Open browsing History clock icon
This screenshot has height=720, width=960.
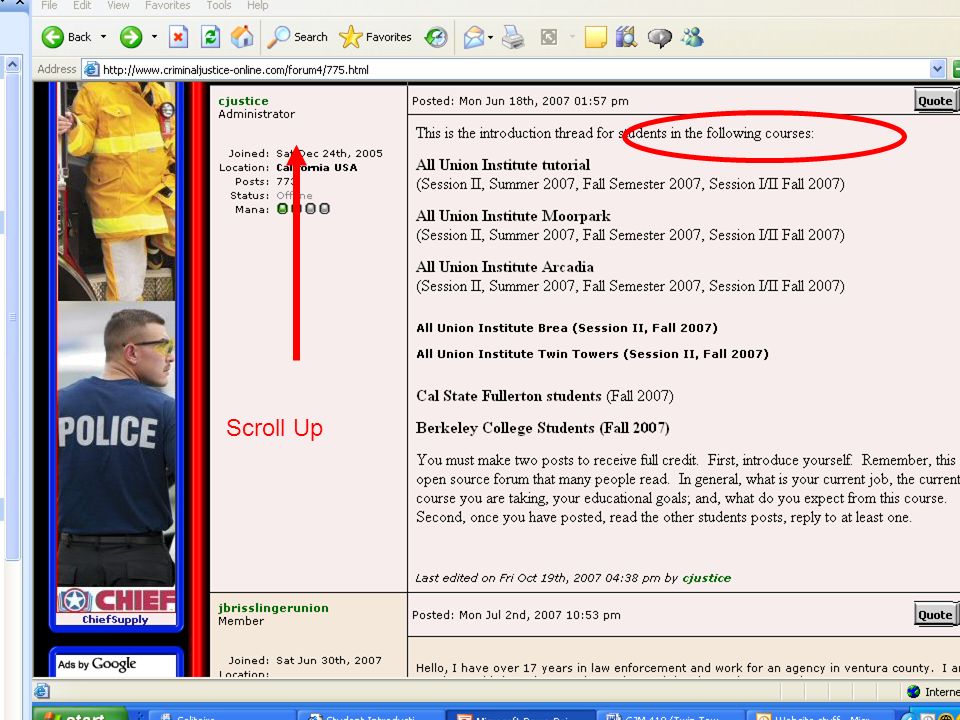click(436, 37)
